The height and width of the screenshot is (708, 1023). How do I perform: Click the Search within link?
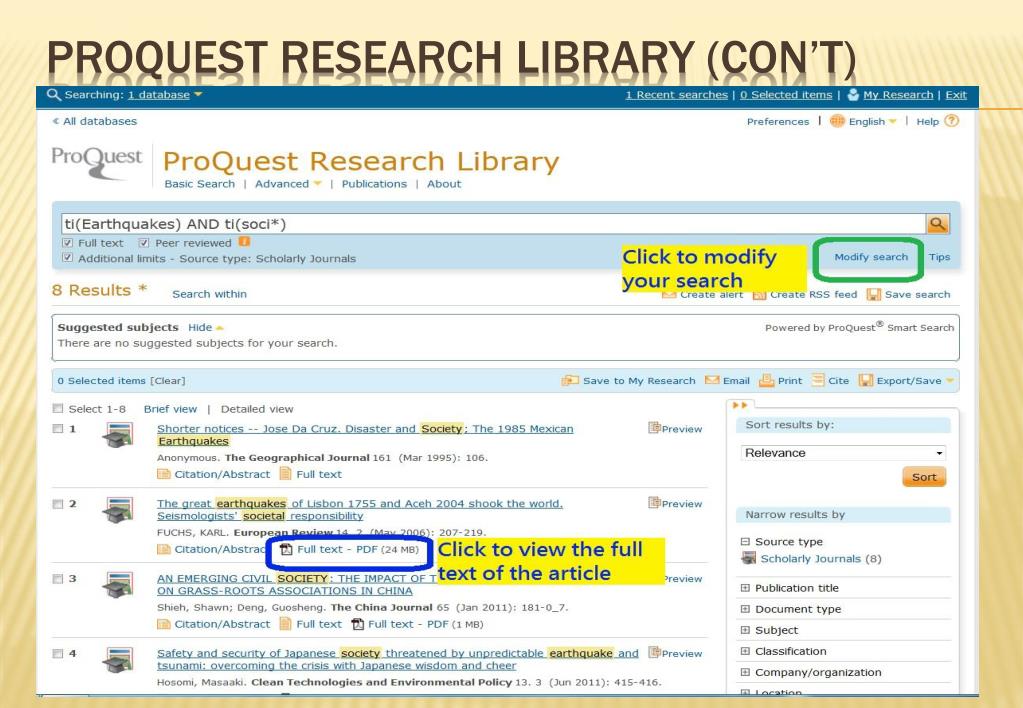click(x=209, y=294)
